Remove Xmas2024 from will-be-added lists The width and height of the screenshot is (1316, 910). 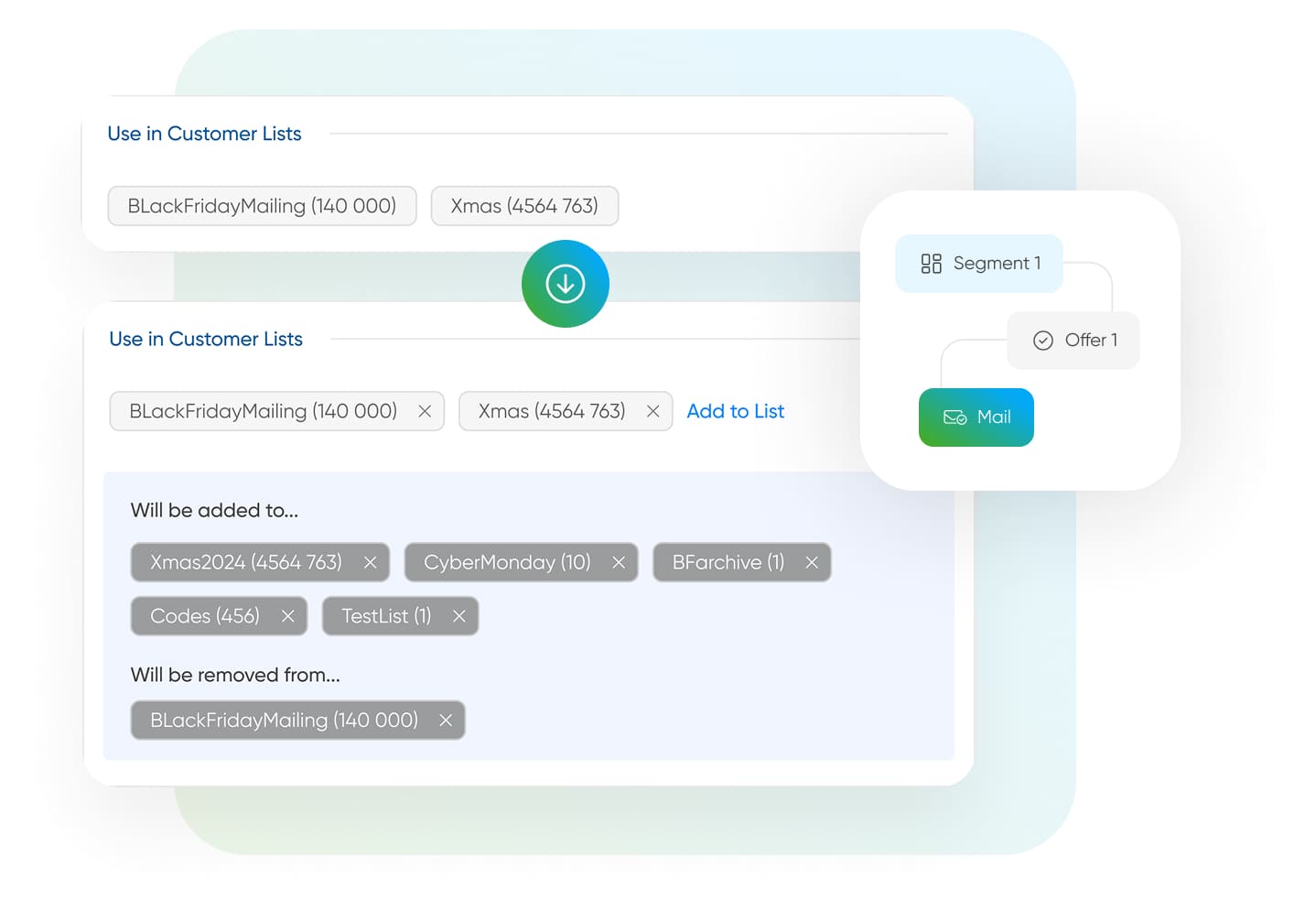370,563
